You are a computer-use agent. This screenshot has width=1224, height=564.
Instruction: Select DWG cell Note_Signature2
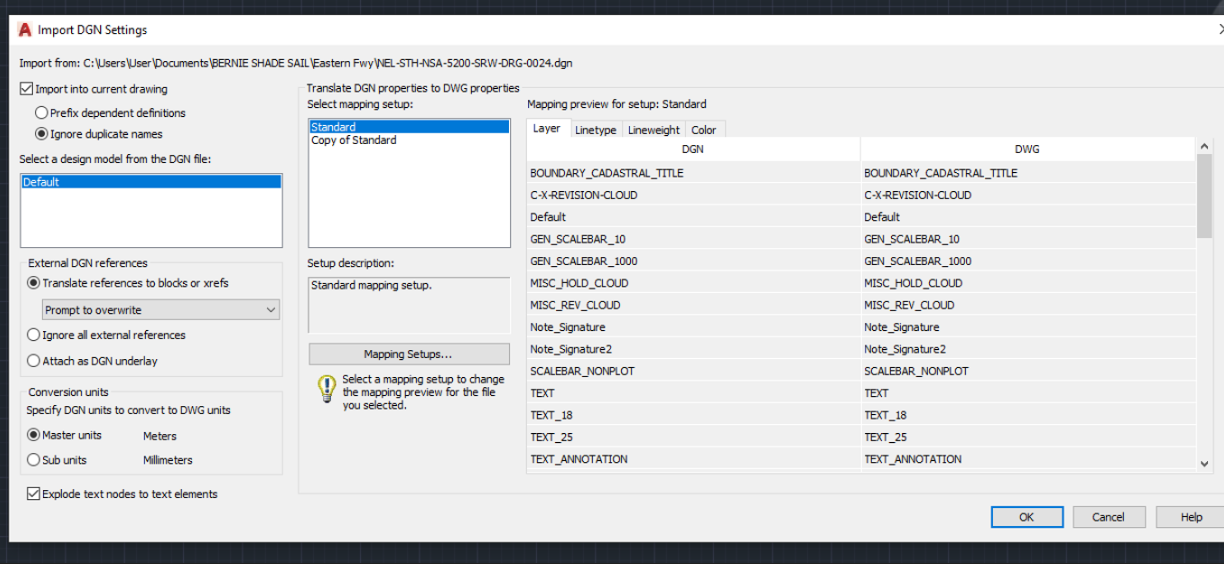click(x=1027, y=349)
